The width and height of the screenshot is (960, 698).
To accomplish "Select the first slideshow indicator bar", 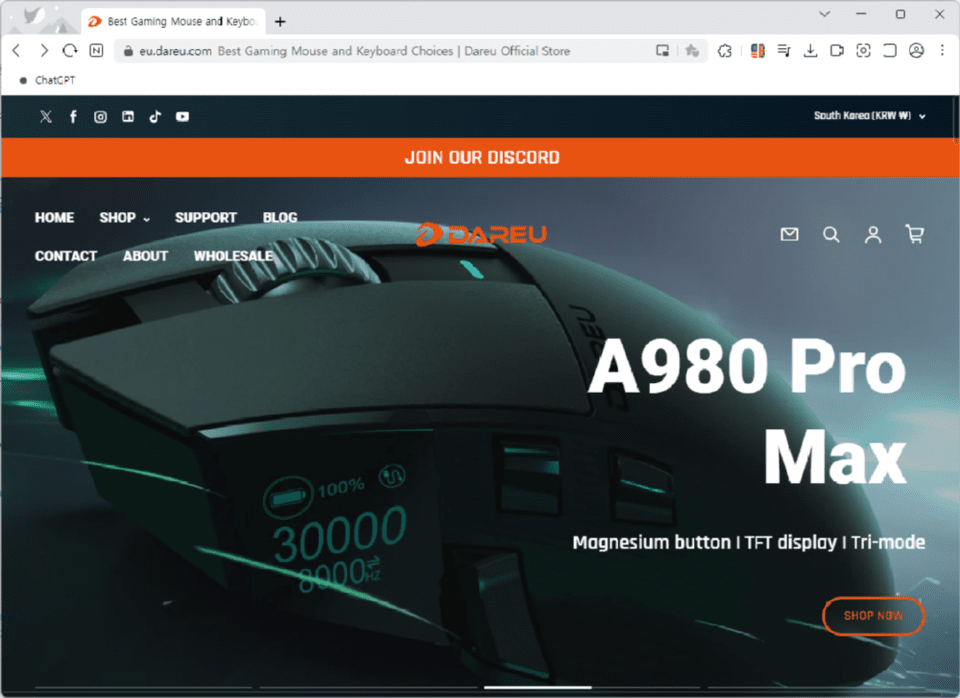I will [x=143, y=688].
